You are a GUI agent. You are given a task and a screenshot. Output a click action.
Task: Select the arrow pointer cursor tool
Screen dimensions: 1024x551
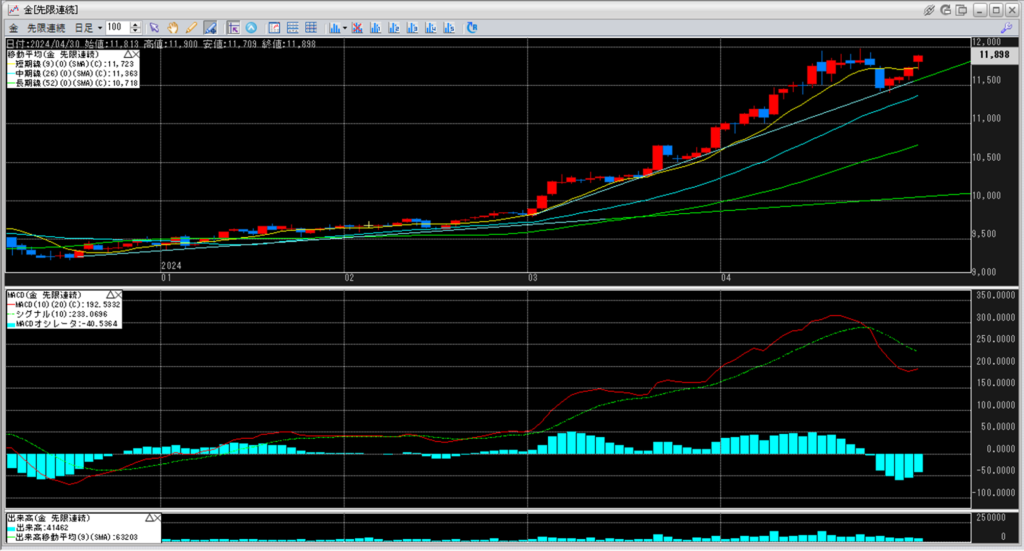pyautogui.click(x=154, y=27)
